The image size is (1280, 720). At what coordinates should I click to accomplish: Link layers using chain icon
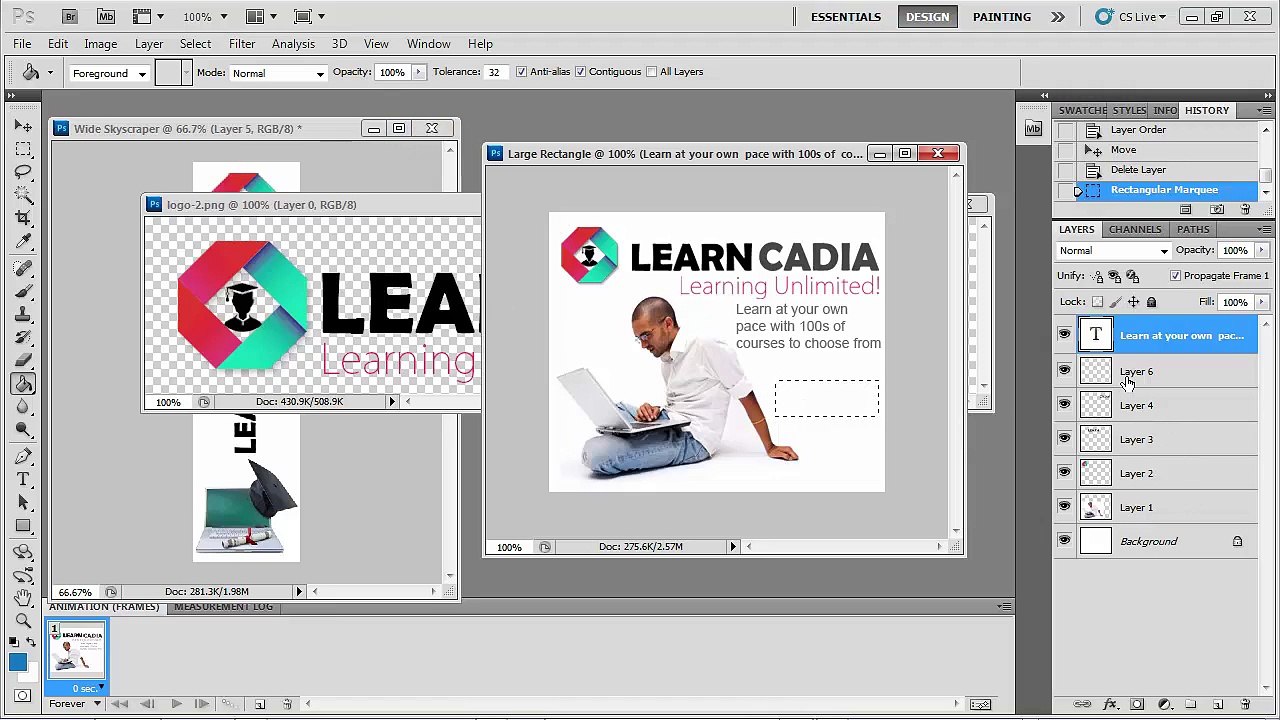(1082, 704)
